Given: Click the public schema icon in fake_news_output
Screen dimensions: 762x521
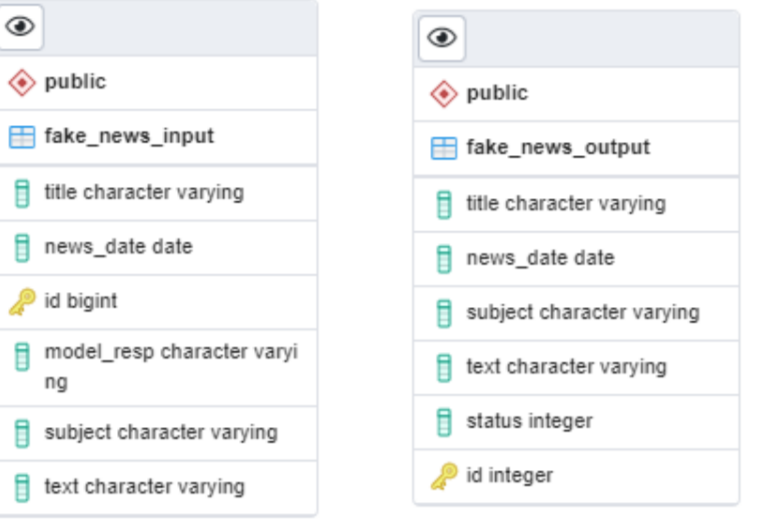Looking at the screenshot, I should pos(443,94).
